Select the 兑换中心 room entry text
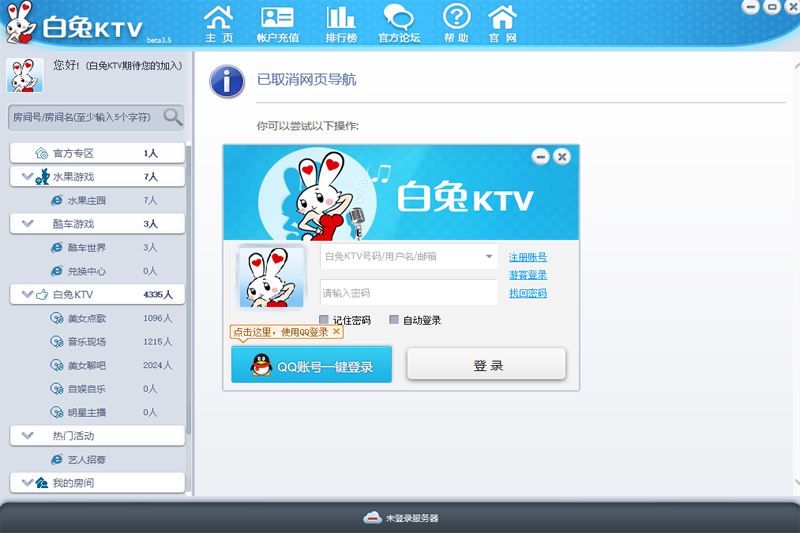Screen dimensions: 800x533 tap(87, 271)
